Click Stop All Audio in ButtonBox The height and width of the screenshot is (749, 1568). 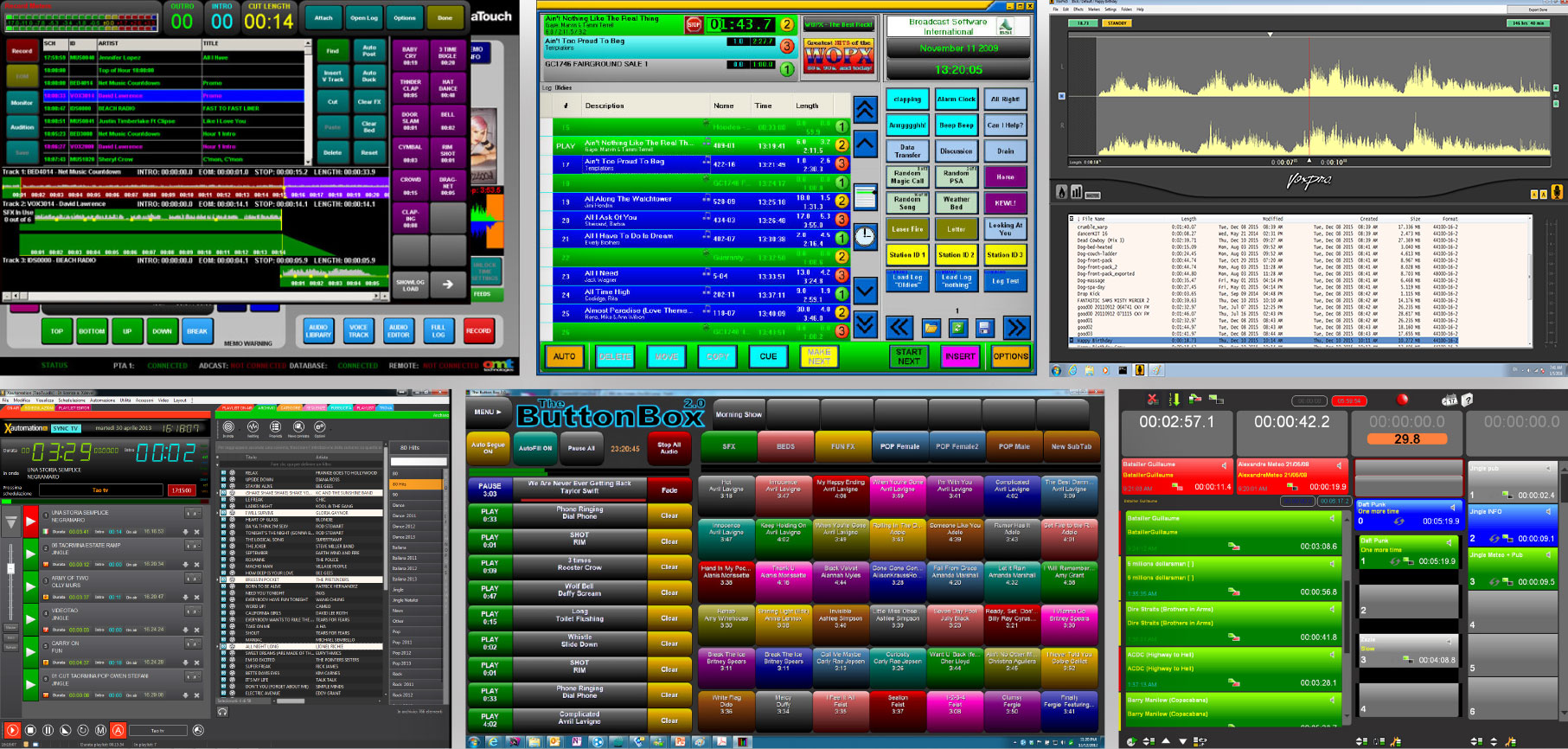click(669, 448)
